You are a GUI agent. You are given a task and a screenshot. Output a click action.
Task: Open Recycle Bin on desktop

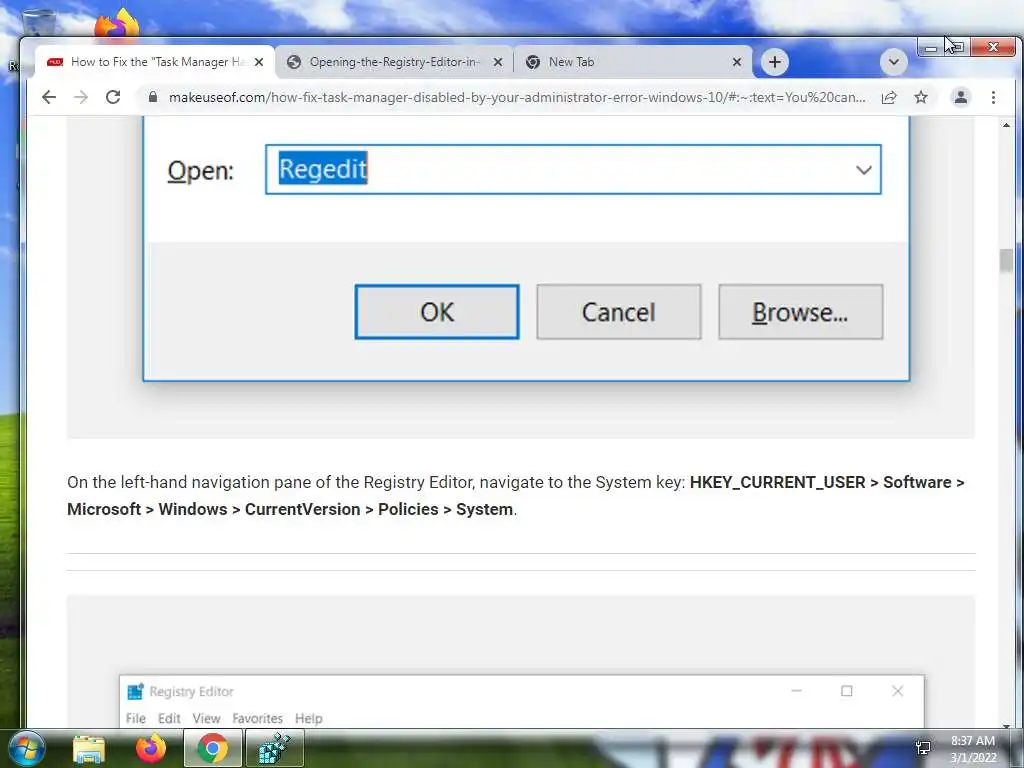[38, 21]
